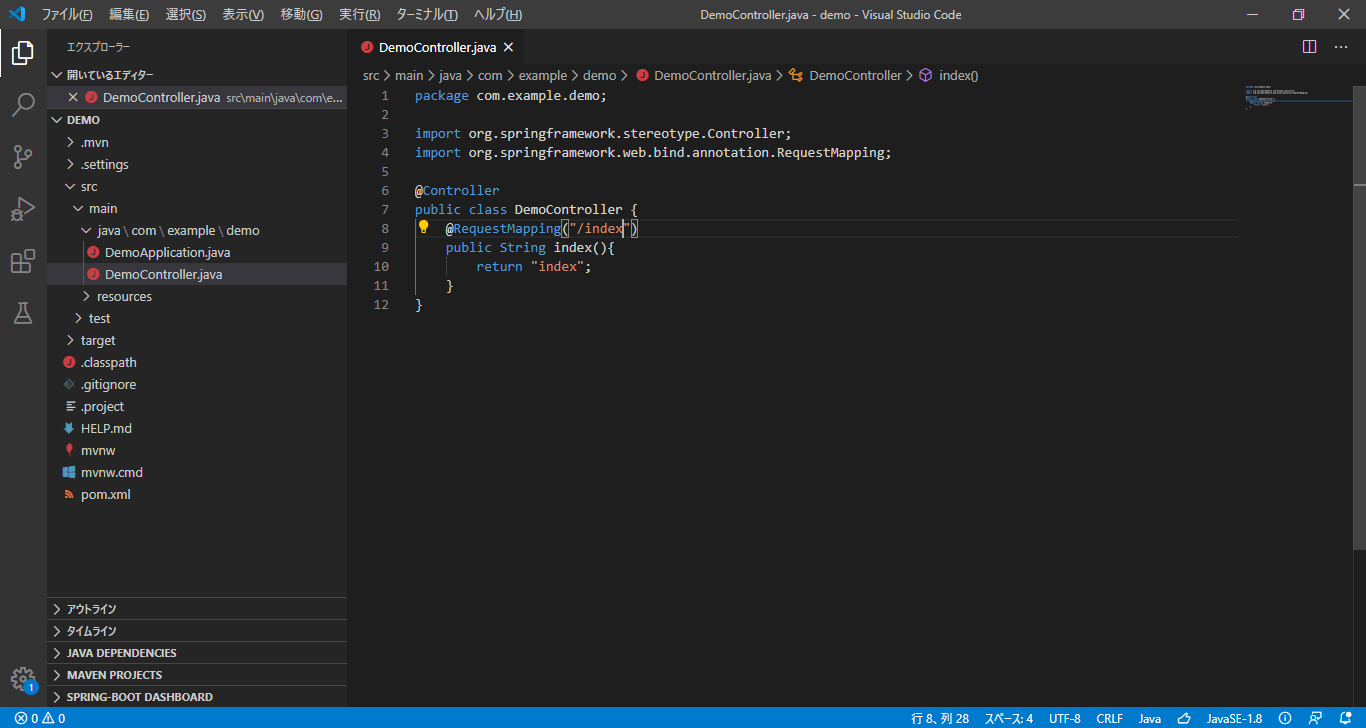The image size is (1366, 728).
Task: Click the feedback icon in status bar
Action: [x=1317, y=718]
